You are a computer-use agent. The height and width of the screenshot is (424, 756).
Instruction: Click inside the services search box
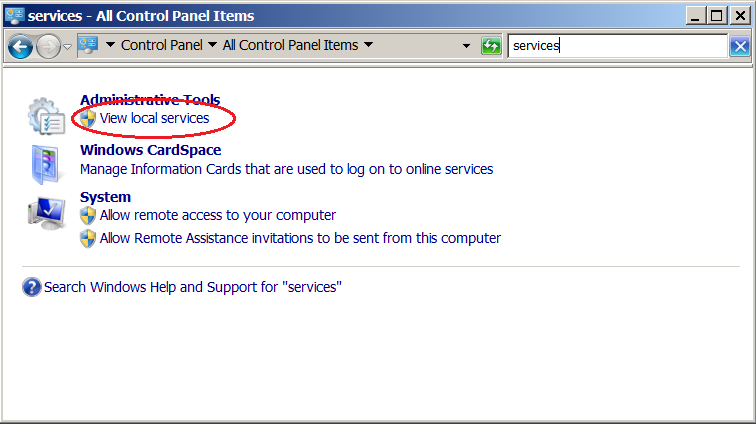coord(615,45)
